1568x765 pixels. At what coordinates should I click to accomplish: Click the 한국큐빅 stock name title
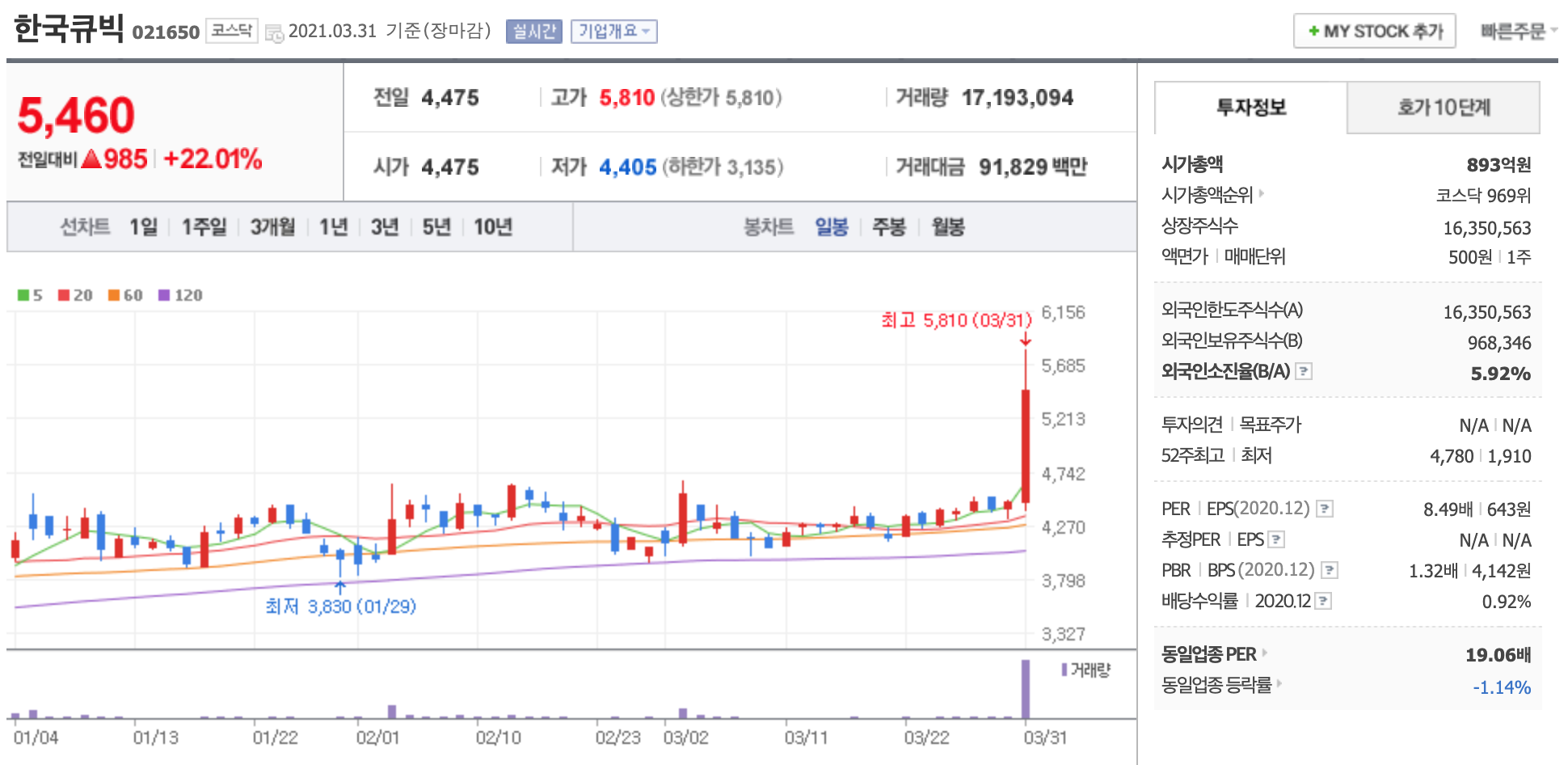(x=69, y=28)
